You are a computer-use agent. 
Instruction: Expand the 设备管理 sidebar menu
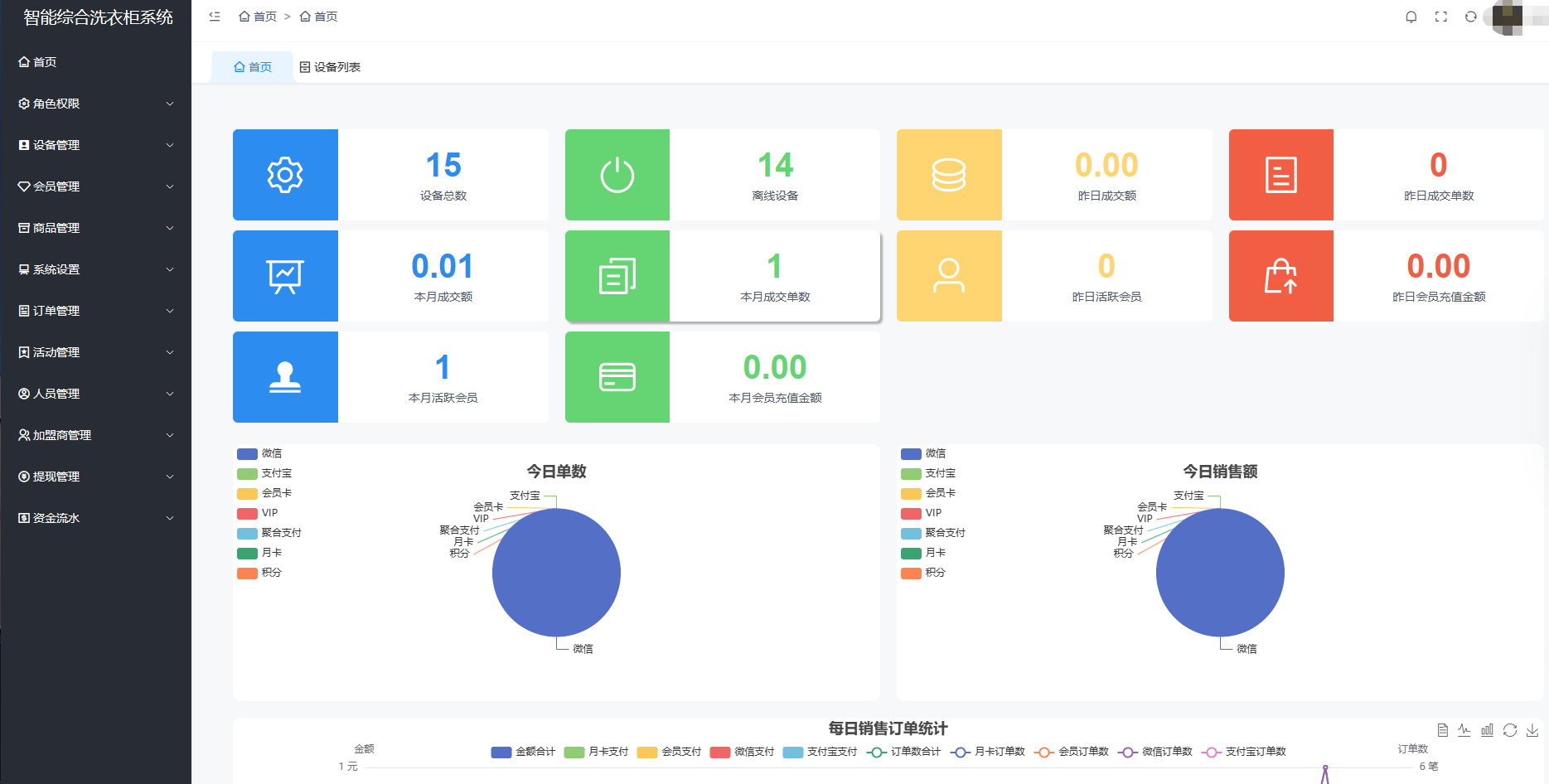pos(95,145)
